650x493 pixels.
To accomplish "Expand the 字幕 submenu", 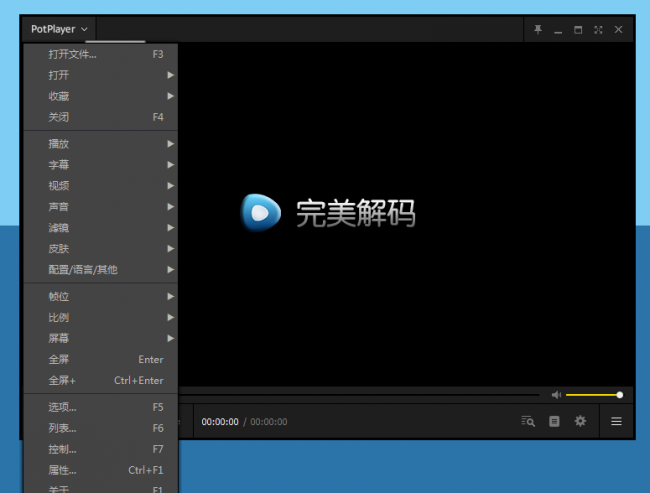I will pos(101,165).
